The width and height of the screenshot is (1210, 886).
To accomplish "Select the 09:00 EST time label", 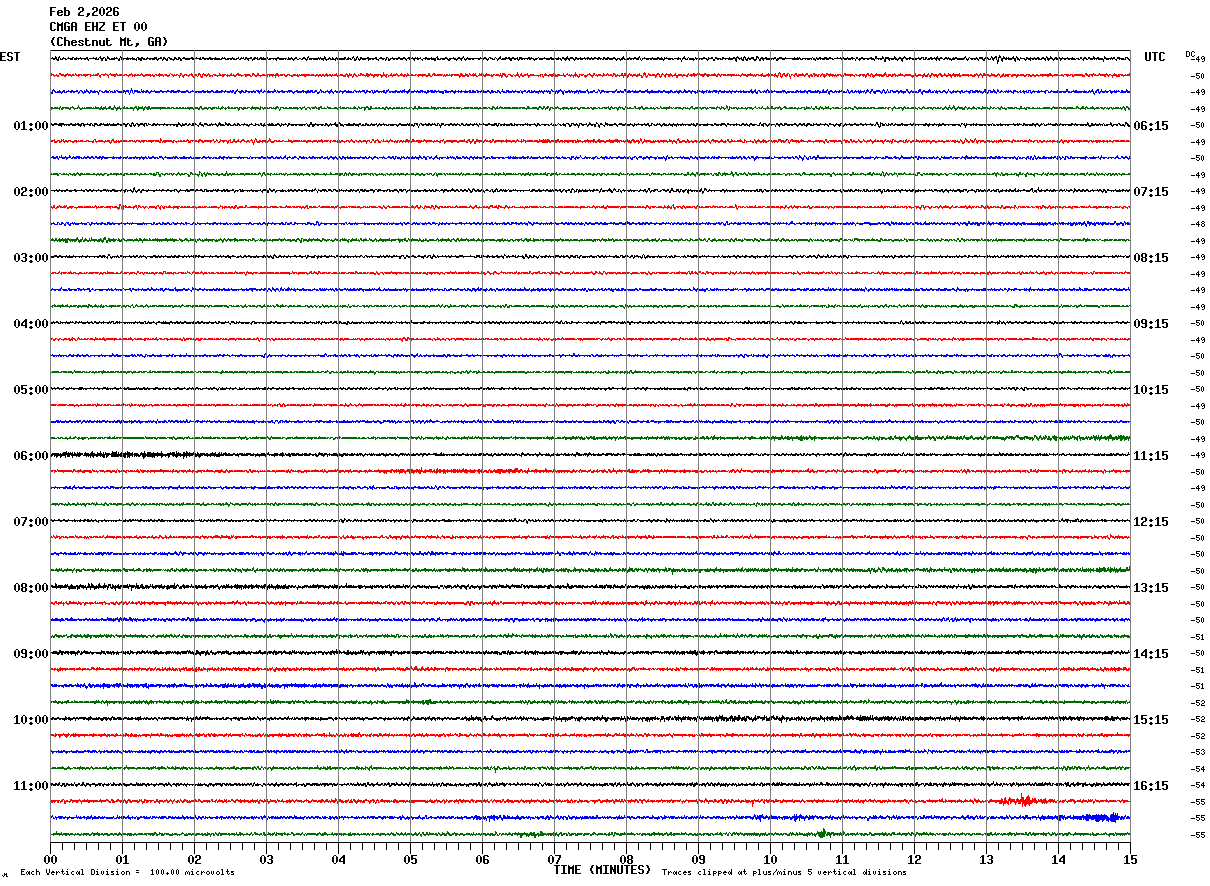I will [31, 654].
